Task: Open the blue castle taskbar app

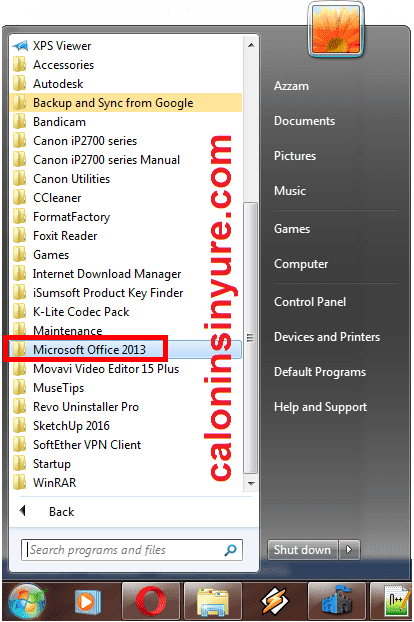Action: point(337,602)
